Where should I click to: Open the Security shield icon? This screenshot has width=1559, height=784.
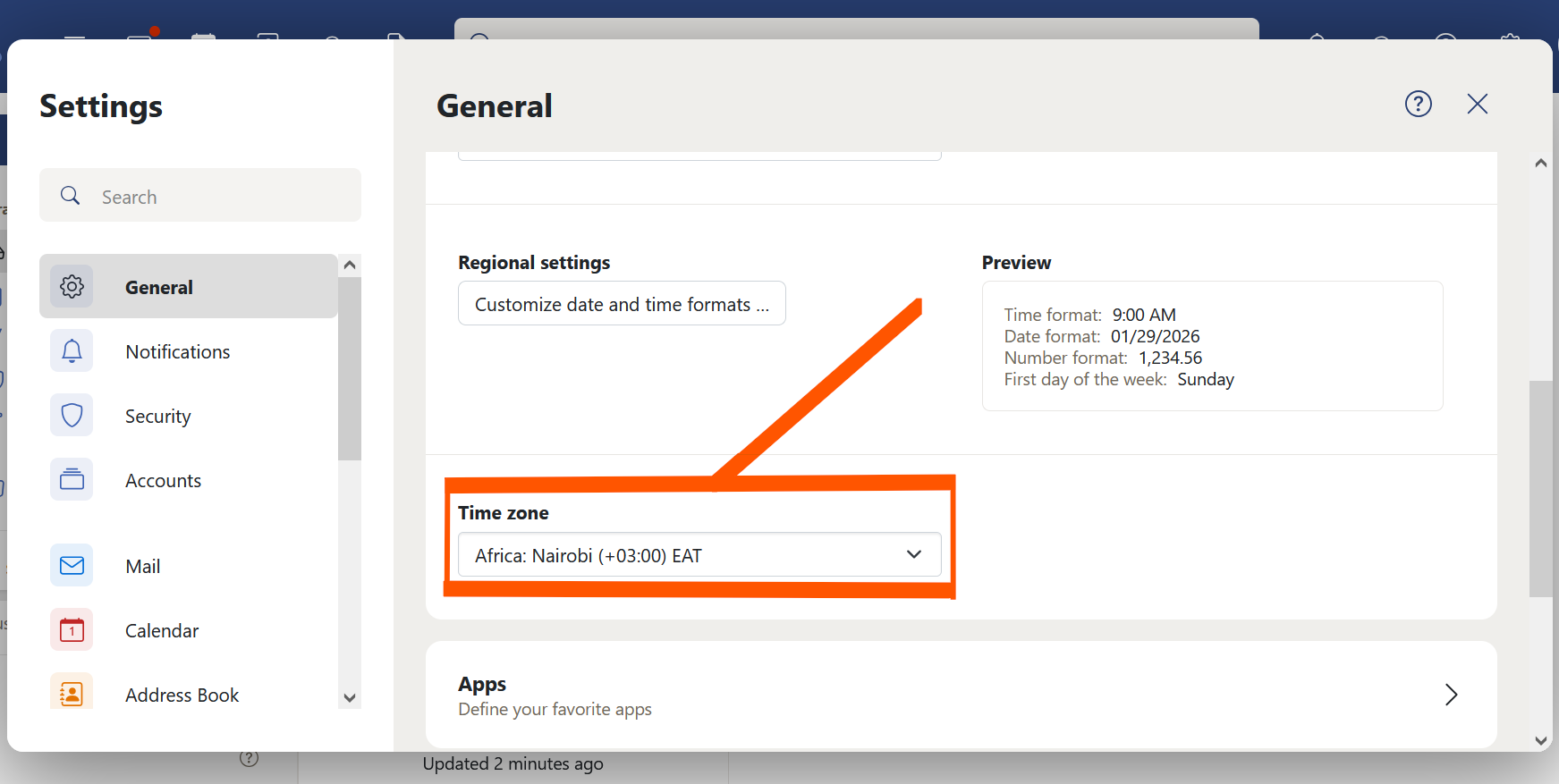72,415
